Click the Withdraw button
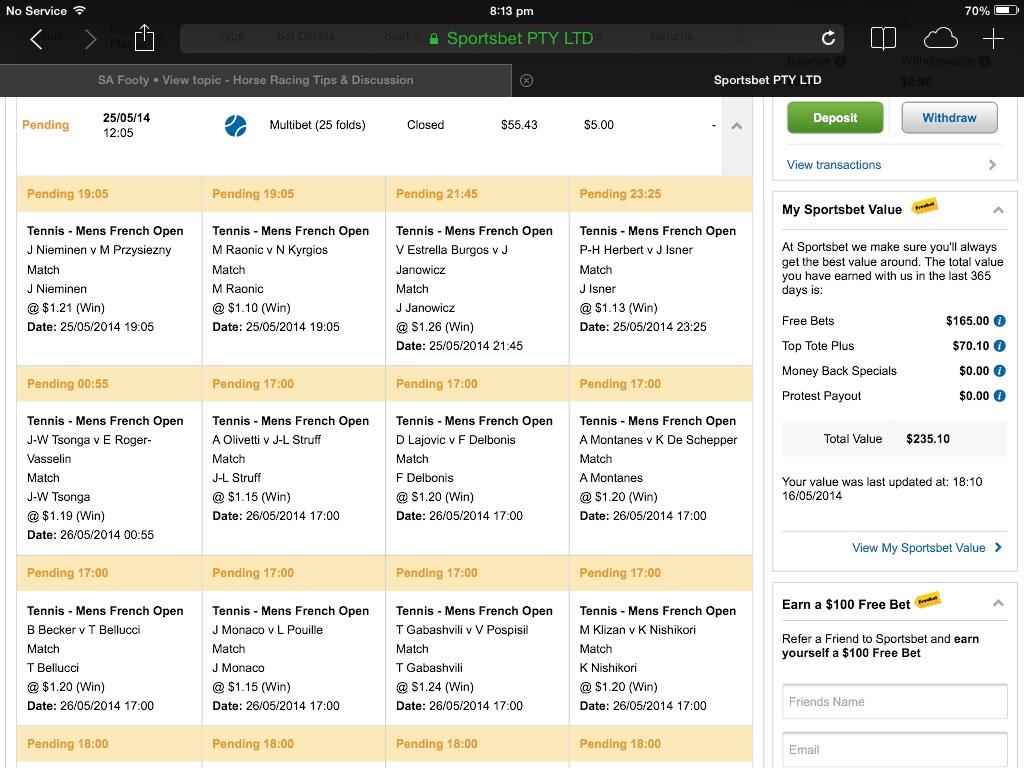Viewport: 1024px width, 768px height. [949, 118]
